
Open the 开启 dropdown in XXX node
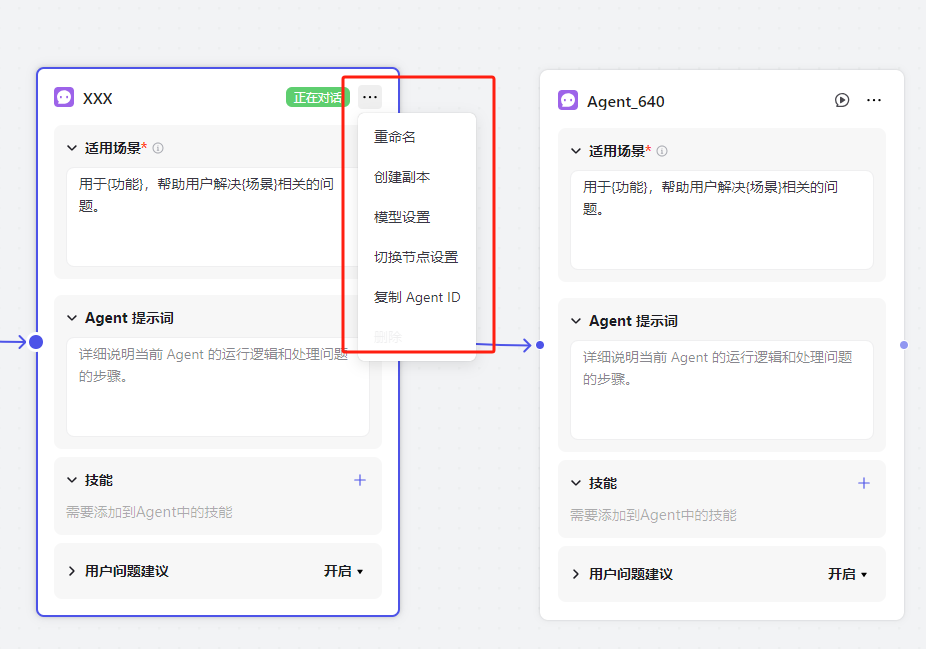click(x=343, y=571)
